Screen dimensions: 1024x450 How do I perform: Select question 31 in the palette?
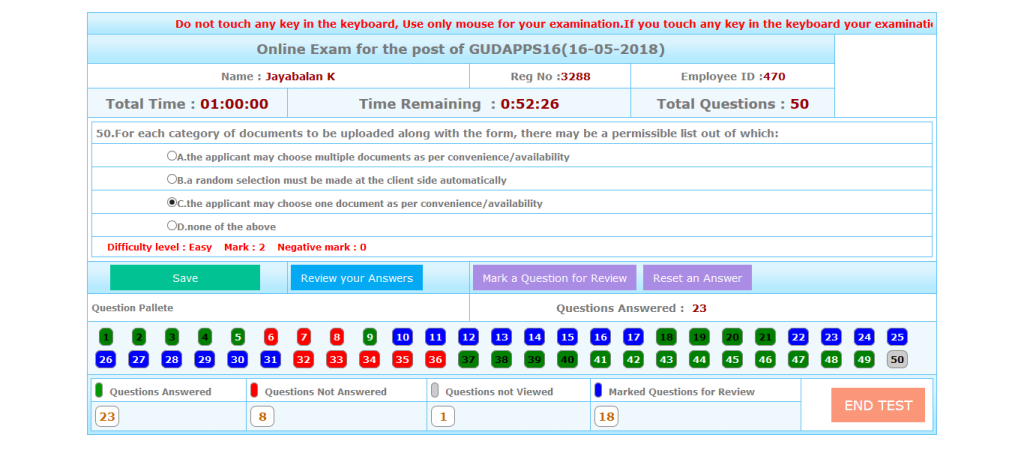click(x=270, y=359)
